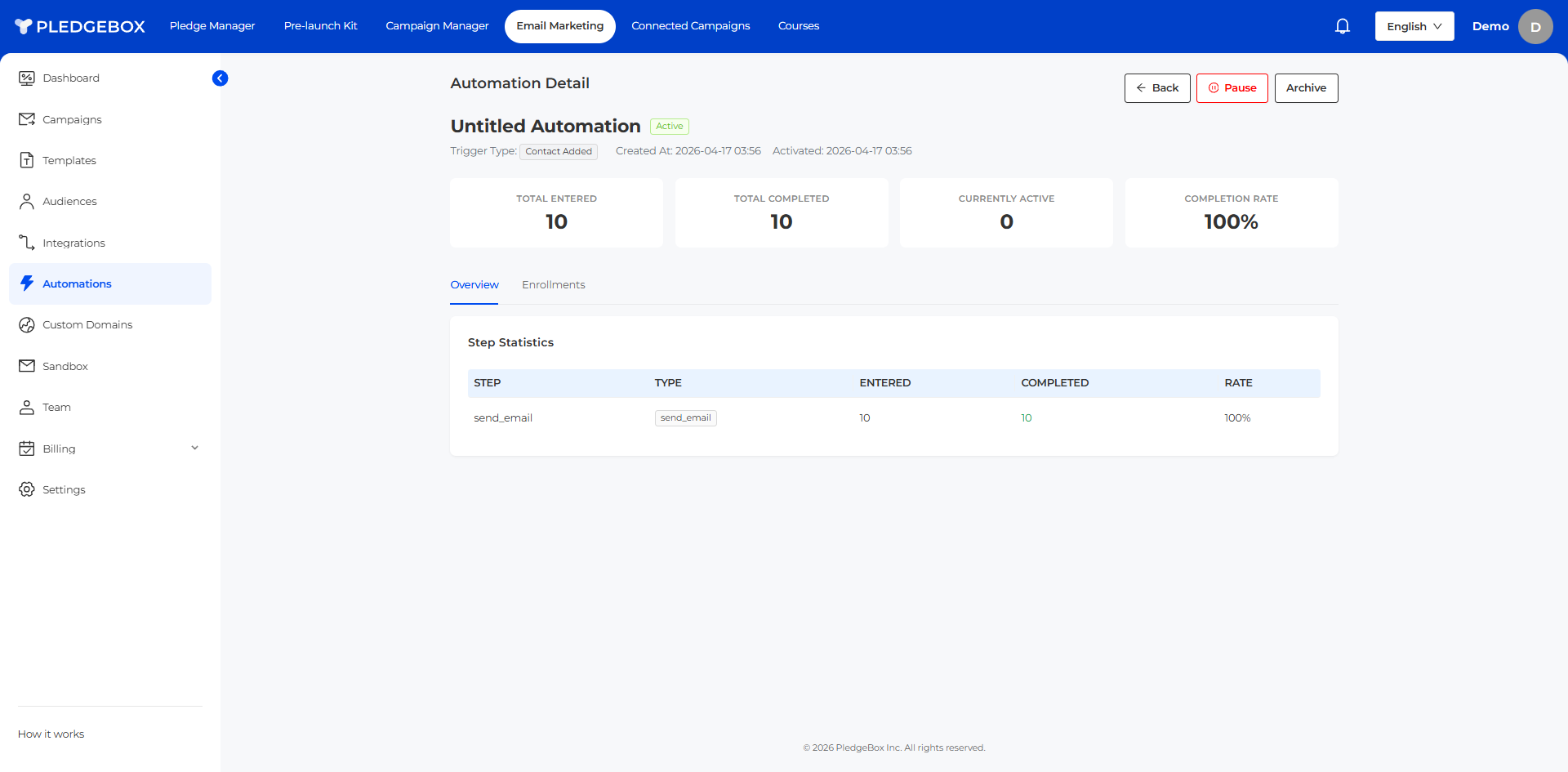Switch to the Enrollments tab
Image resolution: width=1568 pixels, height=772 pixels.
[553, 285]
